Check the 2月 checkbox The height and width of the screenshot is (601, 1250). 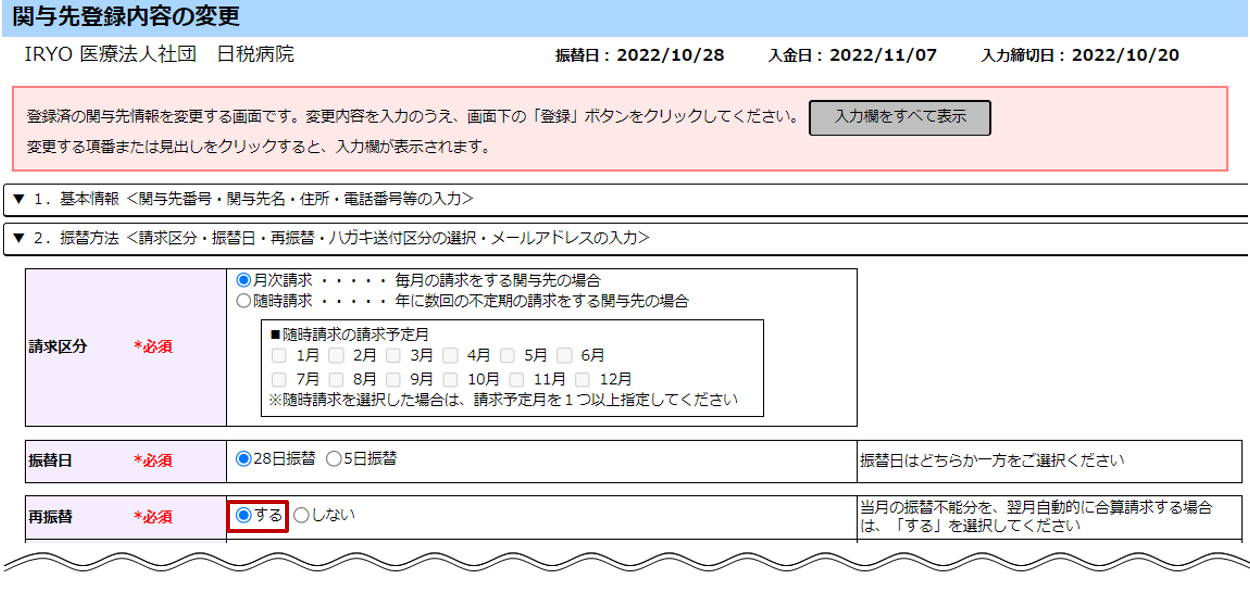pos(337,355)
